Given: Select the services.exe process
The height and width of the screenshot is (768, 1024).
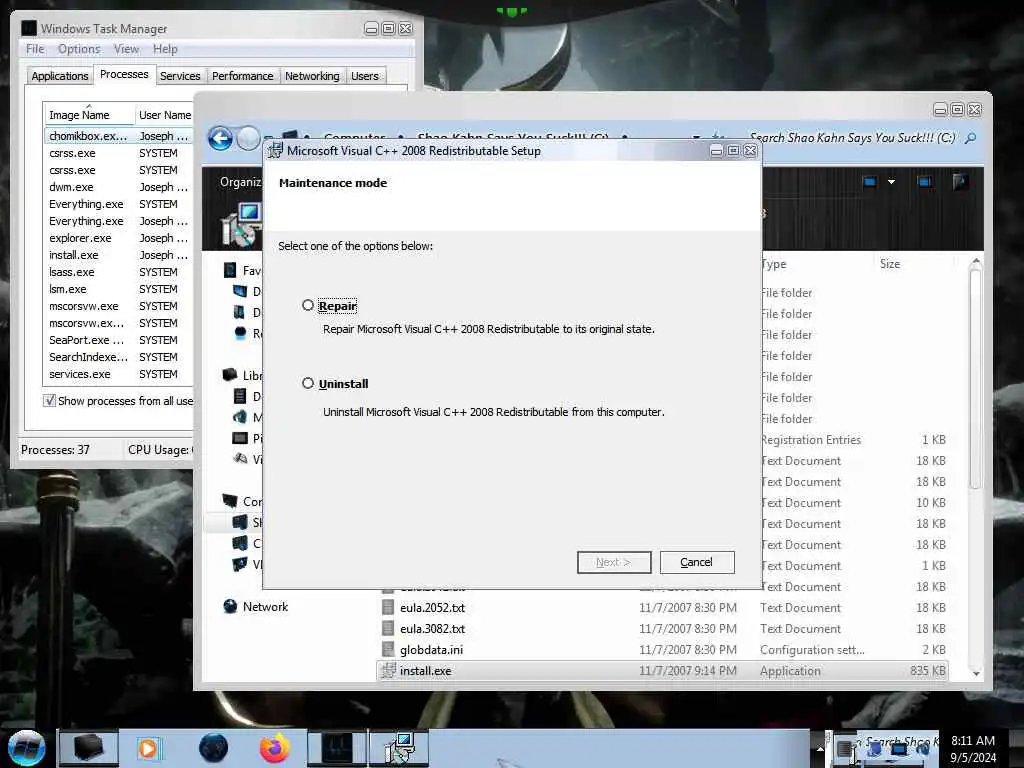Looking at the screenshot, I should (x=119, y=374).
